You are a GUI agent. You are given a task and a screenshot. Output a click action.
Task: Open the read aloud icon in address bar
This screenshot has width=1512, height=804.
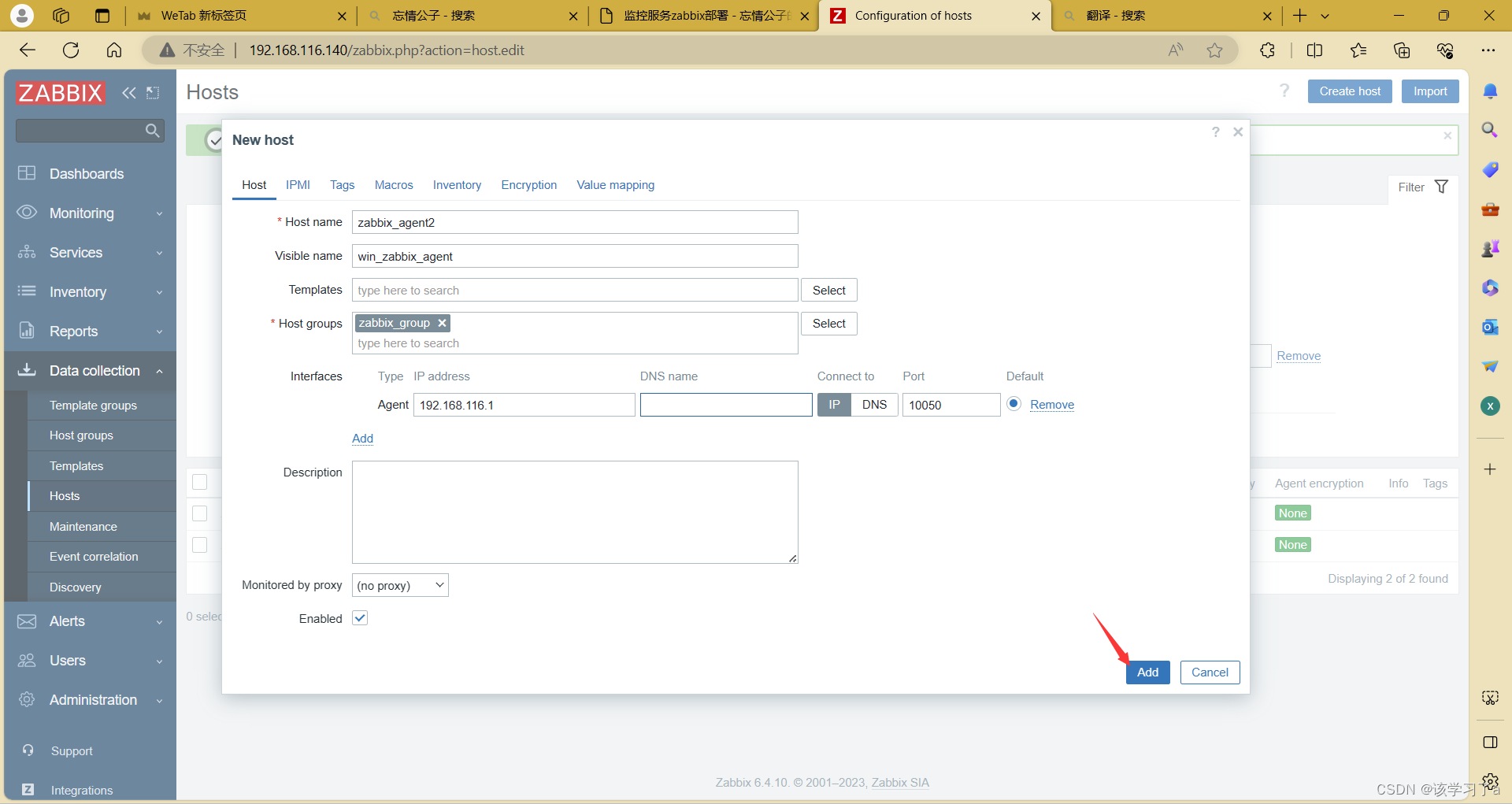tap(1176, 50)
